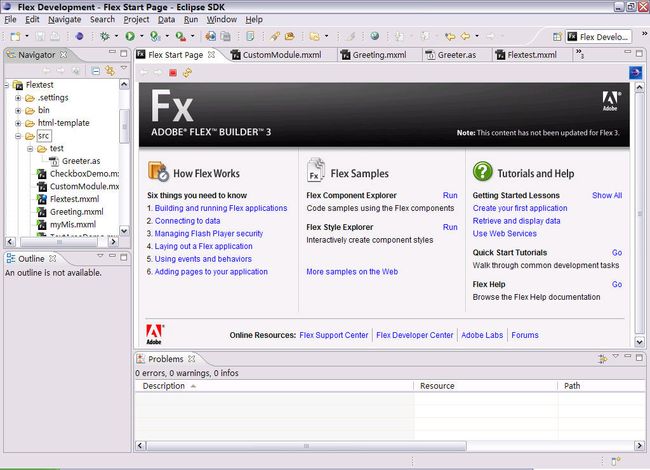The height and width of the screenshot is (470, 650).
Task: Open dropdown next to Run icon
Action: coord(142,36)
